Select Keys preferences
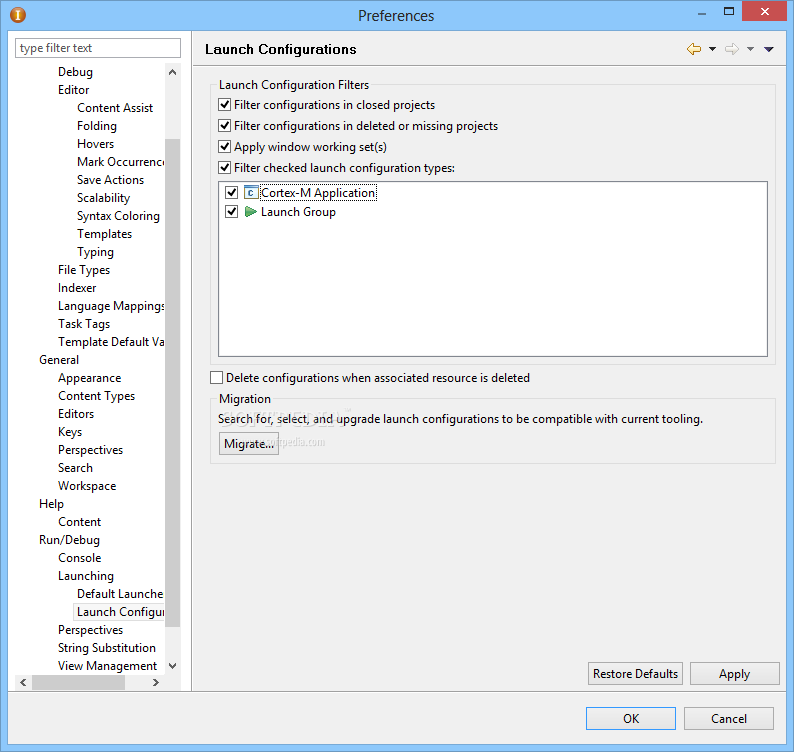The image size is (794, 752). [x=70, y=432]
